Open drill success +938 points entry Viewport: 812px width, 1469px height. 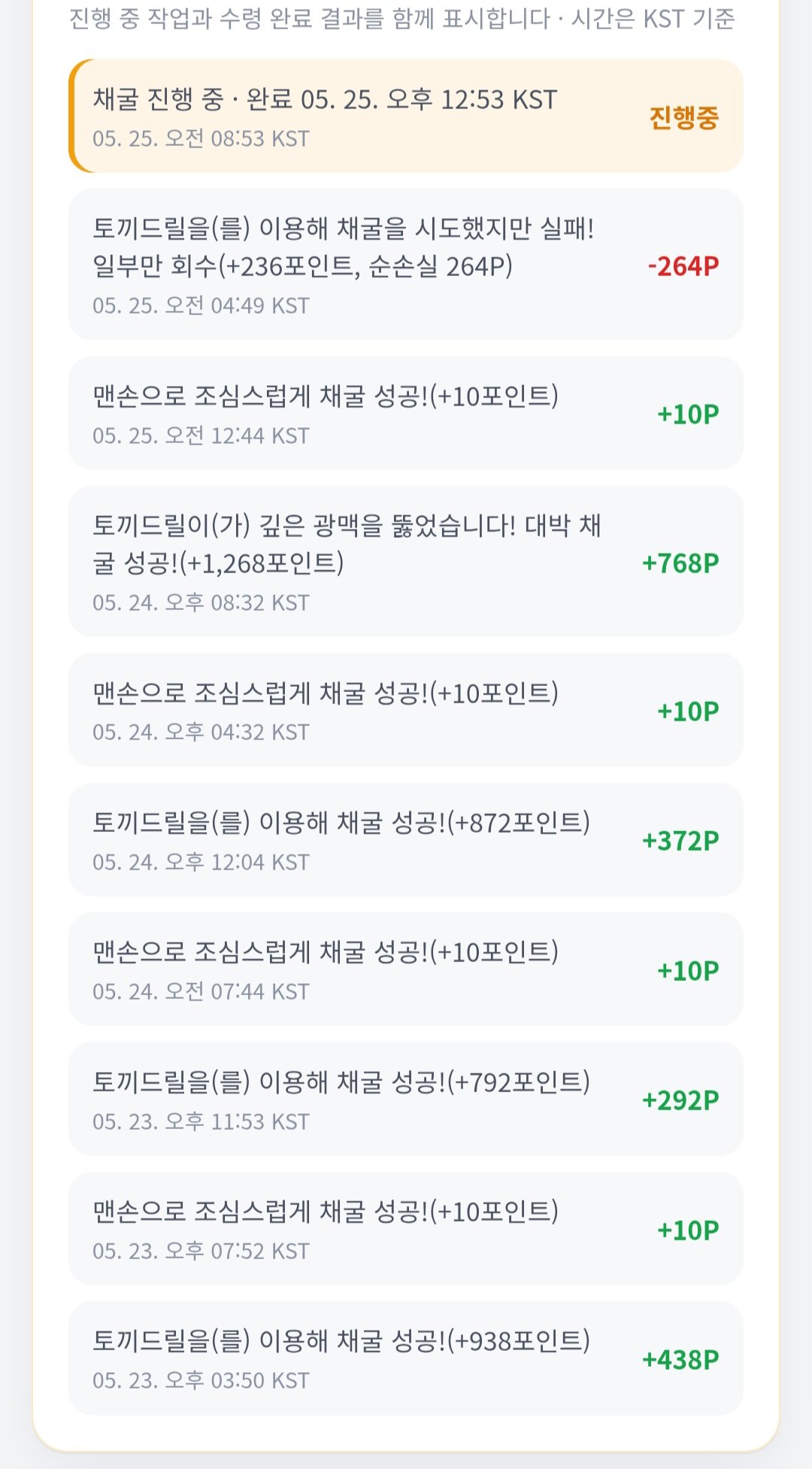406,1358
